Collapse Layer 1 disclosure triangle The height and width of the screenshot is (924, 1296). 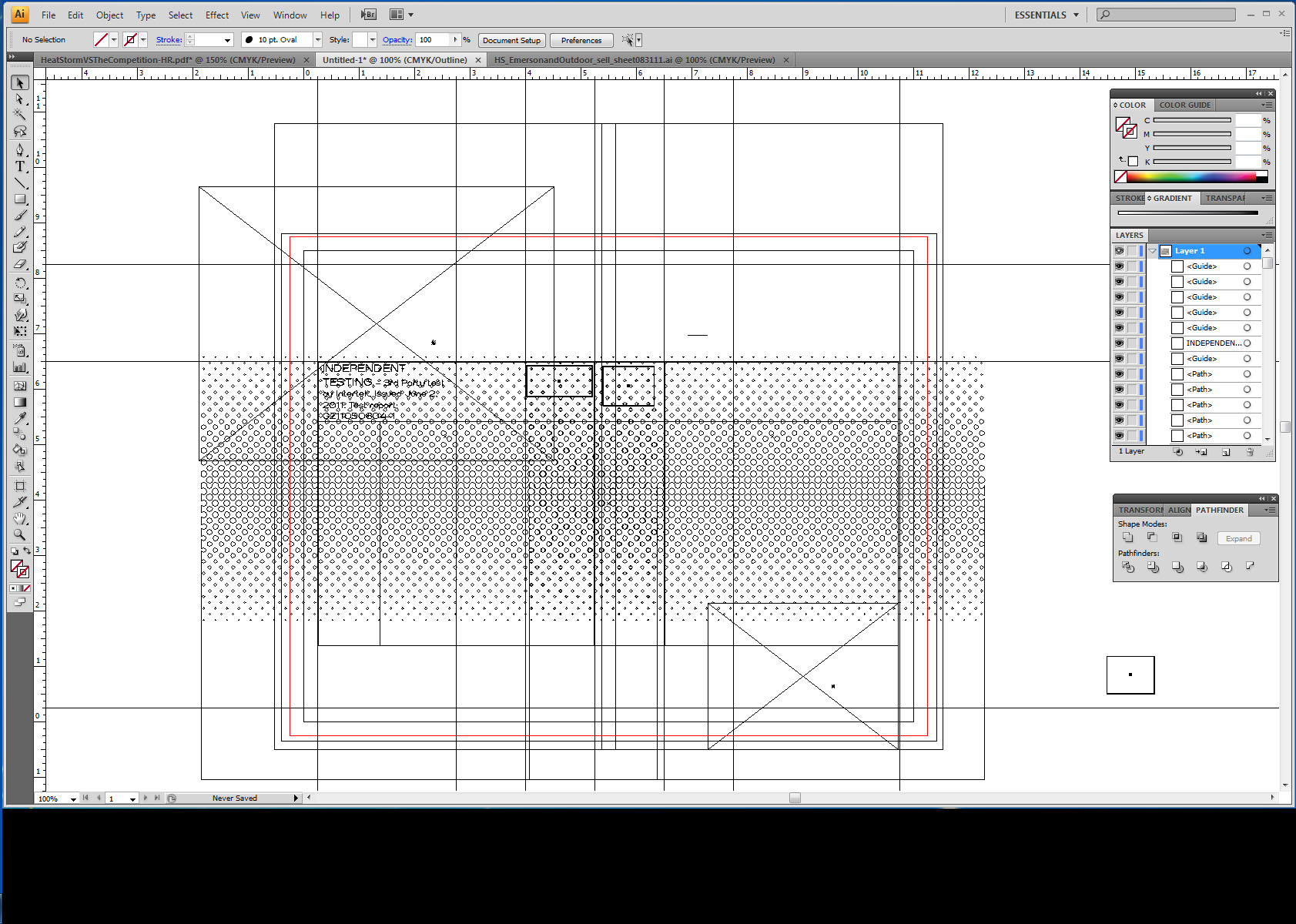[x=1152, y=251]
